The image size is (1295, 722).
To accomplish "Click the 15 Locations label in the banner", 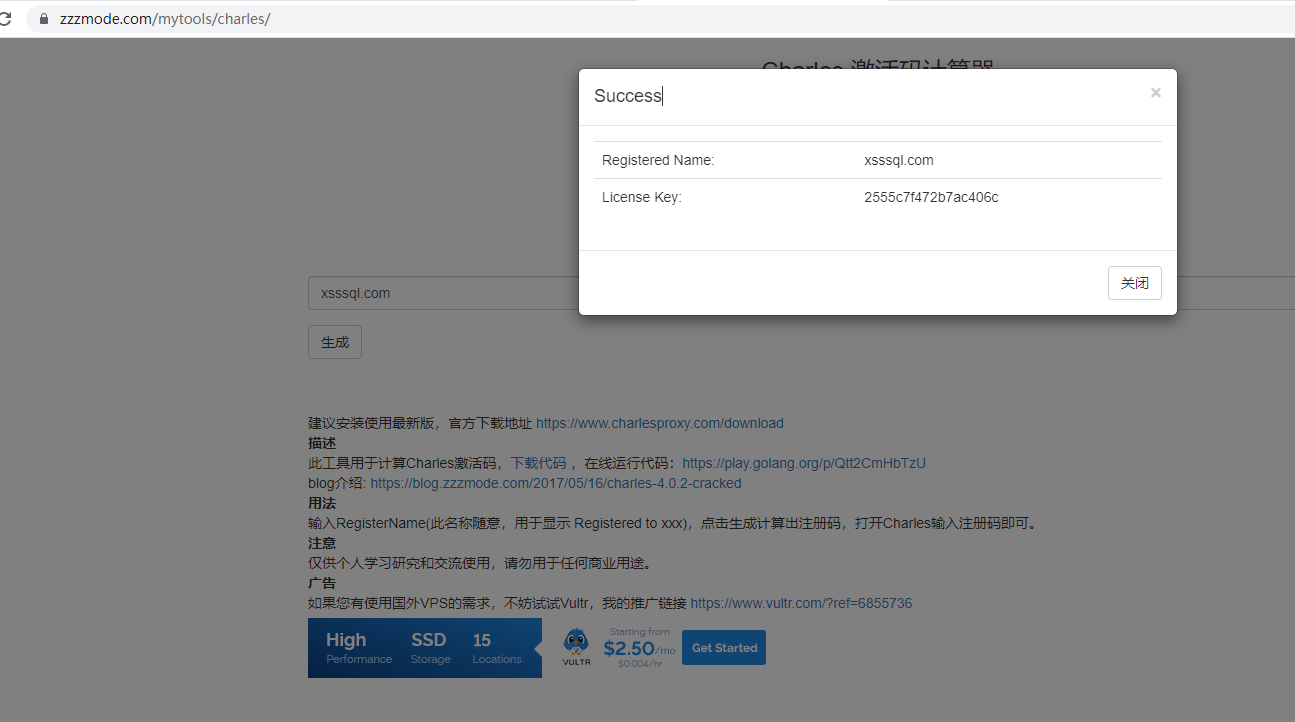I will coord(496,646).
